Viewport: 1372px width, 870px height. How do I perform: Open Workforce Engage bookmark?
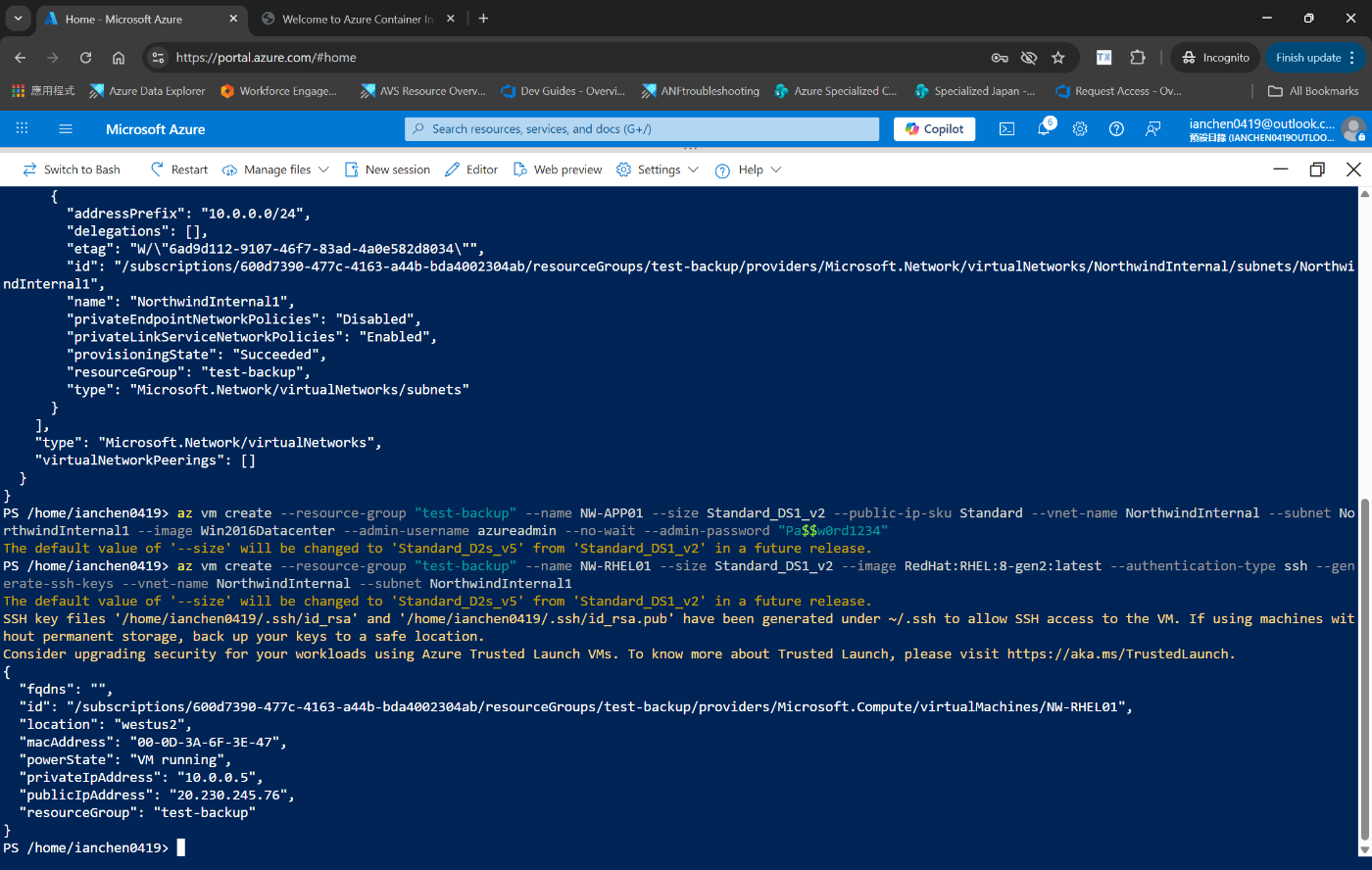(x=278, y=91)
